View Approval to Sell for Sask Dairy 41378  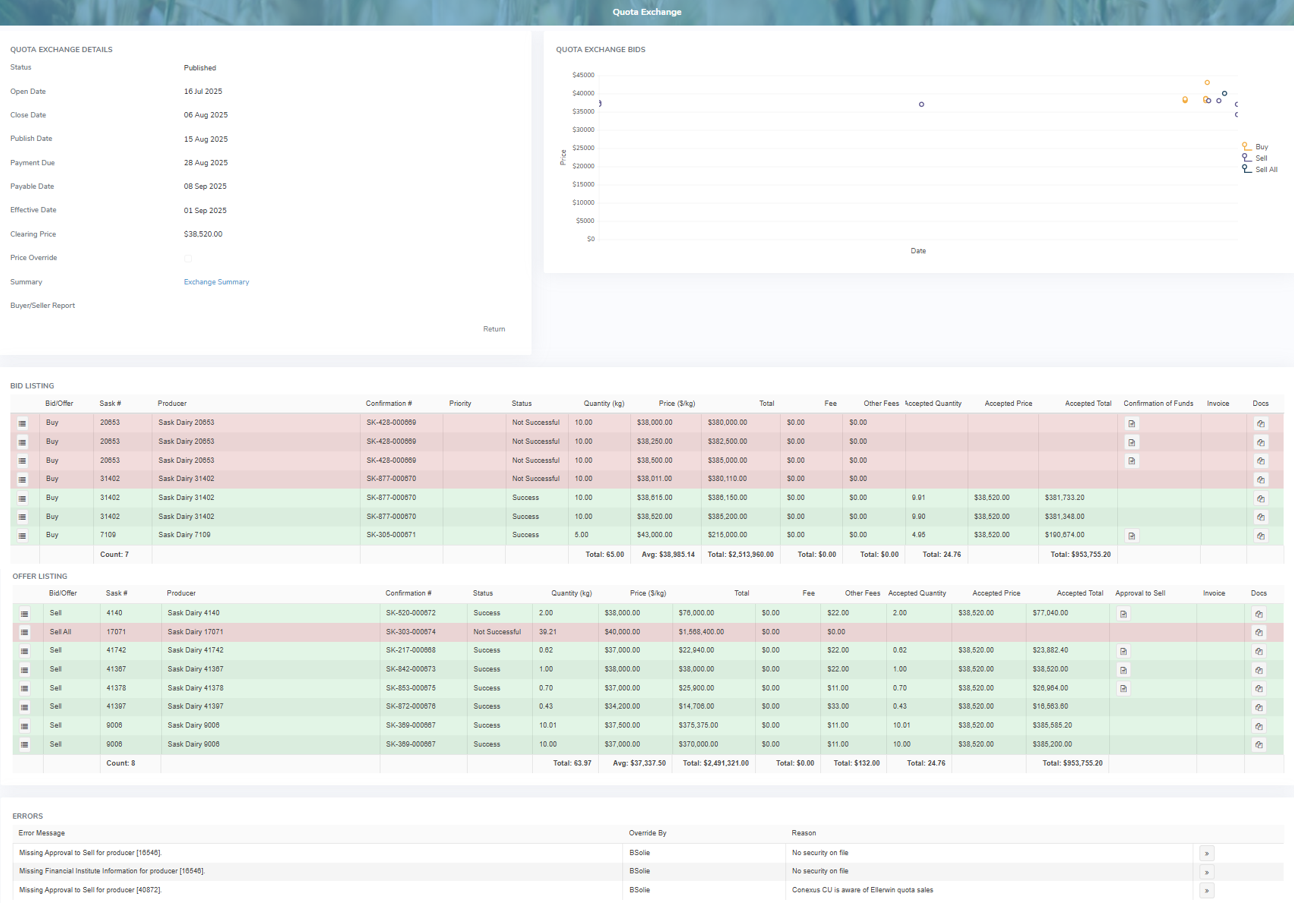click(1123, 689)
